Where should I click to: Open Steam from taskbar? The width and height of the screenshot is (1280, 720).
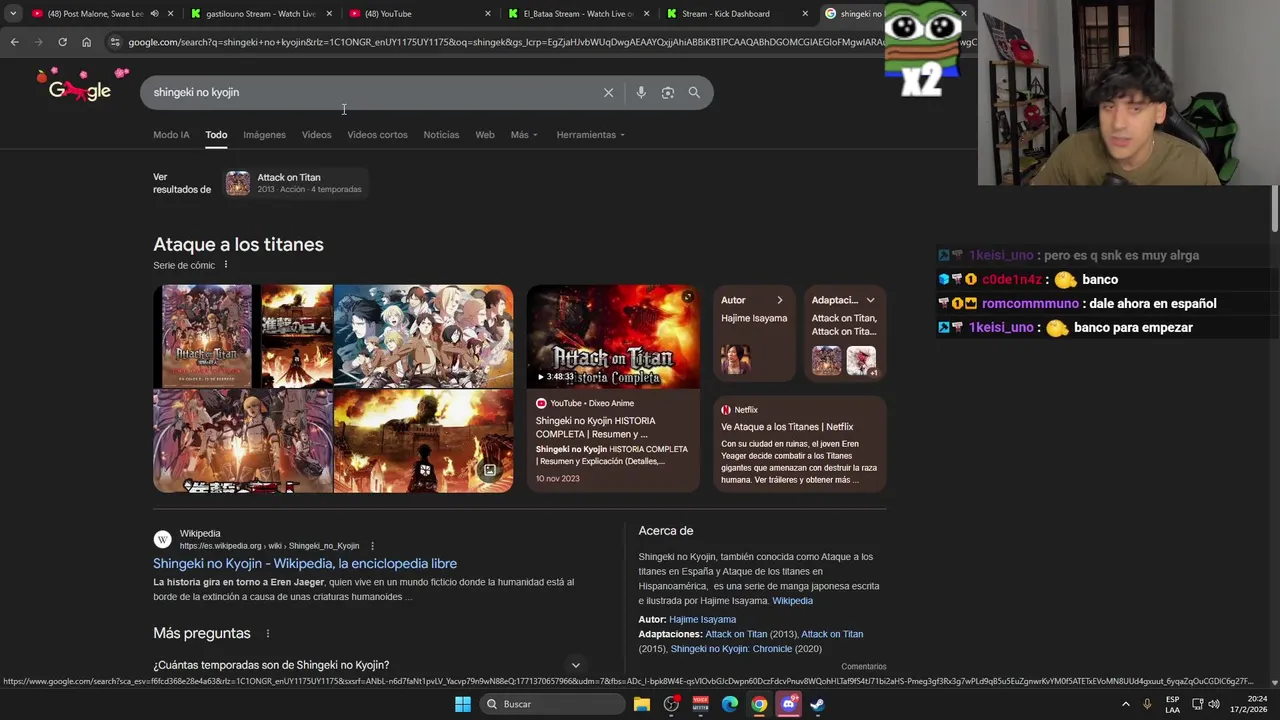817,704
